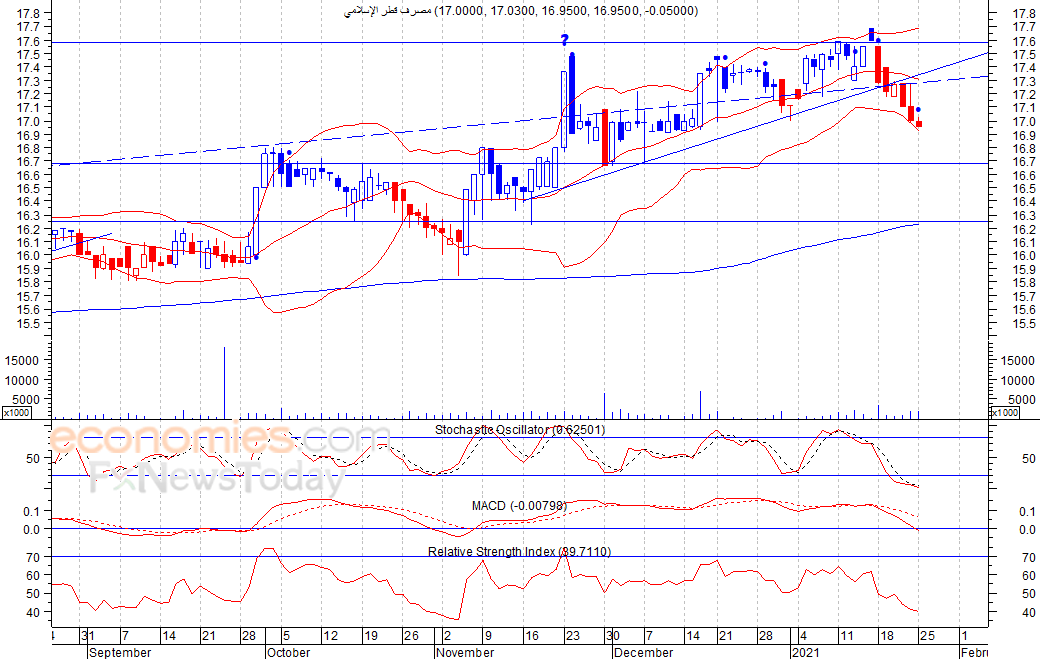This screenshot has width=1040, height=659.
Task: Click date 12 on the time axis
Action: pos(330,636)
